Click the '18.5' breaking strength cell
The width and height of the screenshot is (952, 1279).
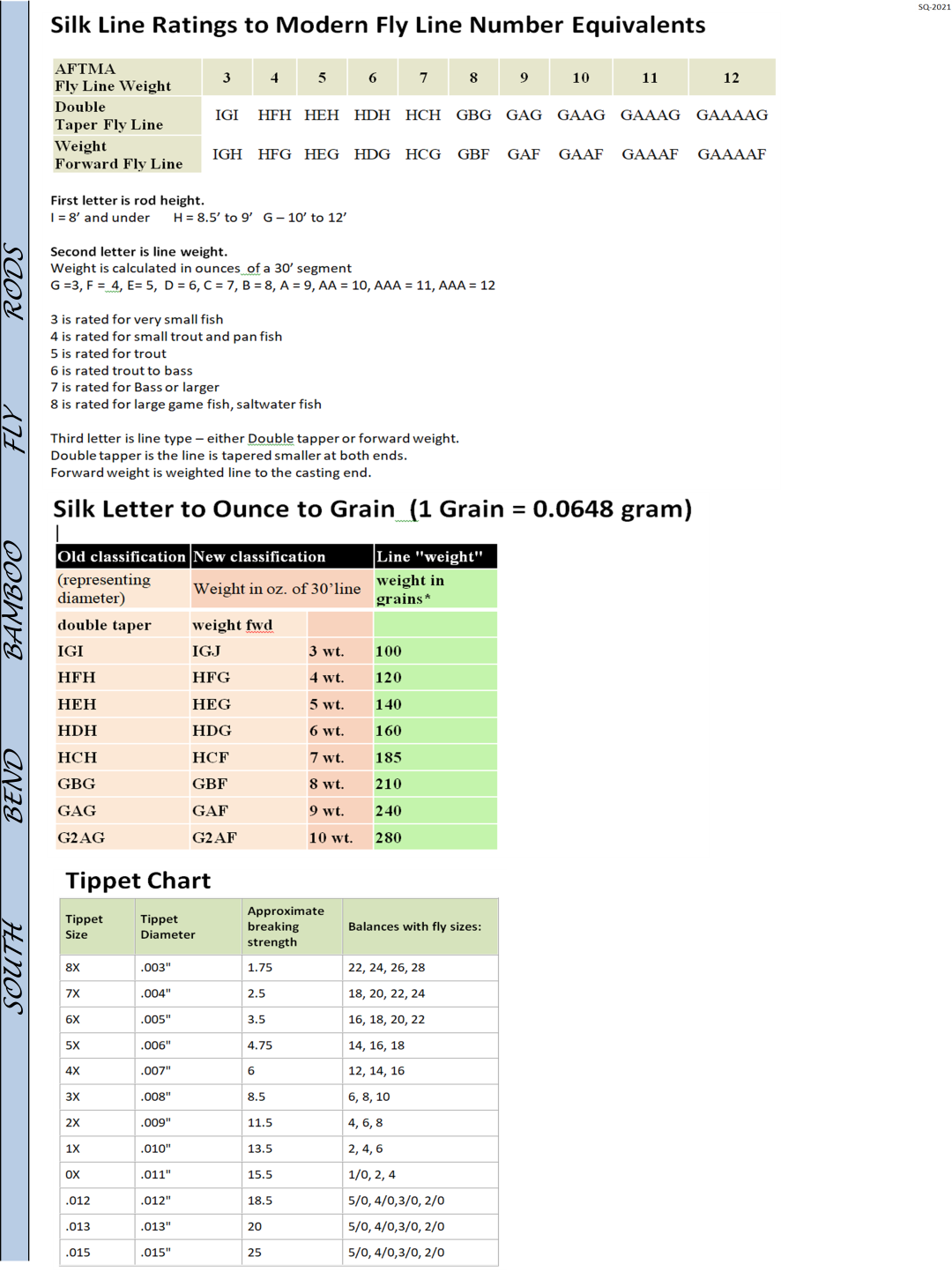292,1201
